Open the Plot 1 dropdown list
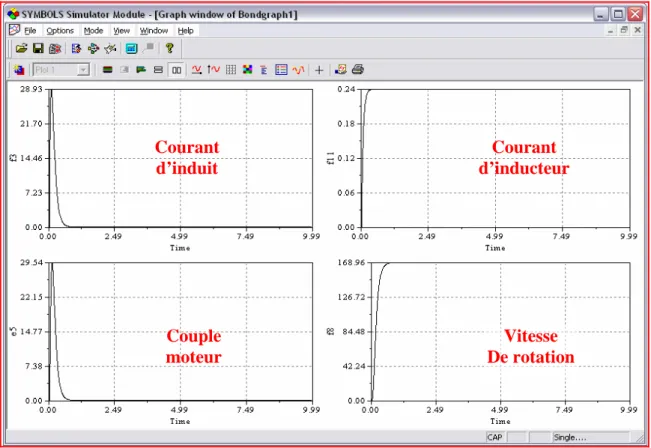Viewport: 651px width, 448px height. click(x=83, y=70)
